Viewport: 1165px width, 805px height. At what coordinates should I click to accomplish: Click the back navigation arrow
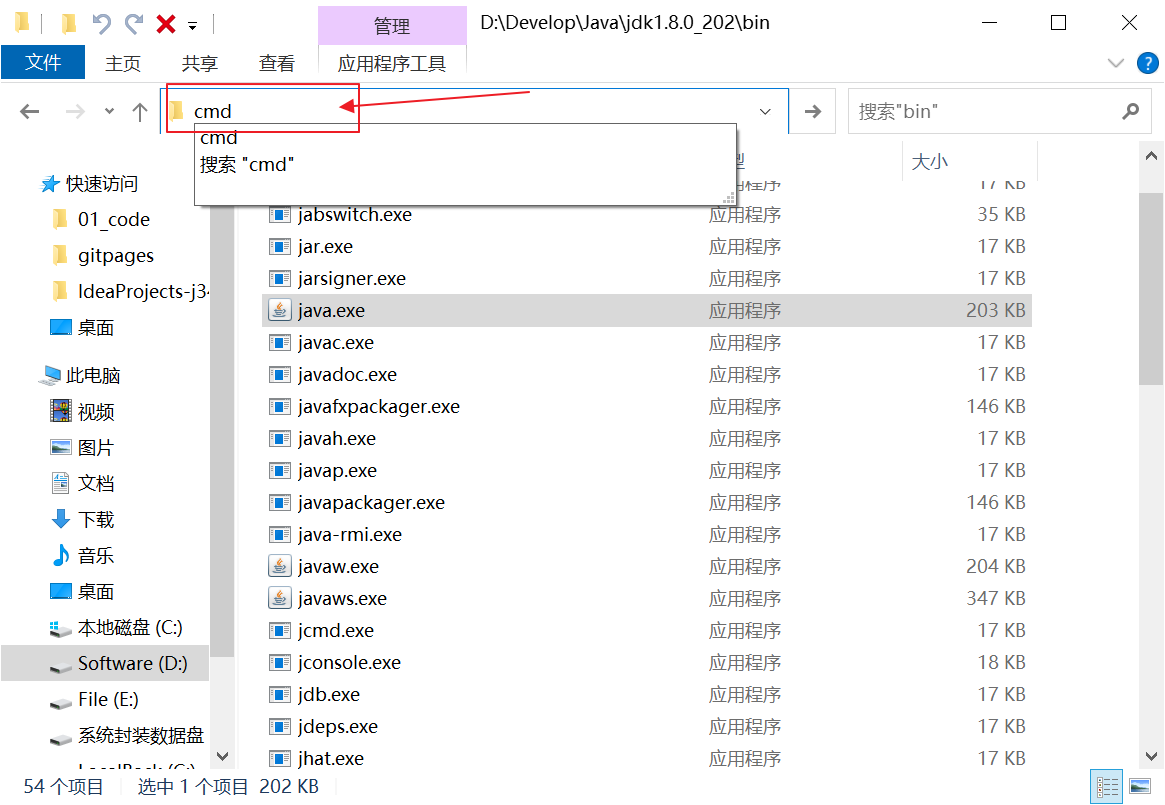tap(30, 112)
